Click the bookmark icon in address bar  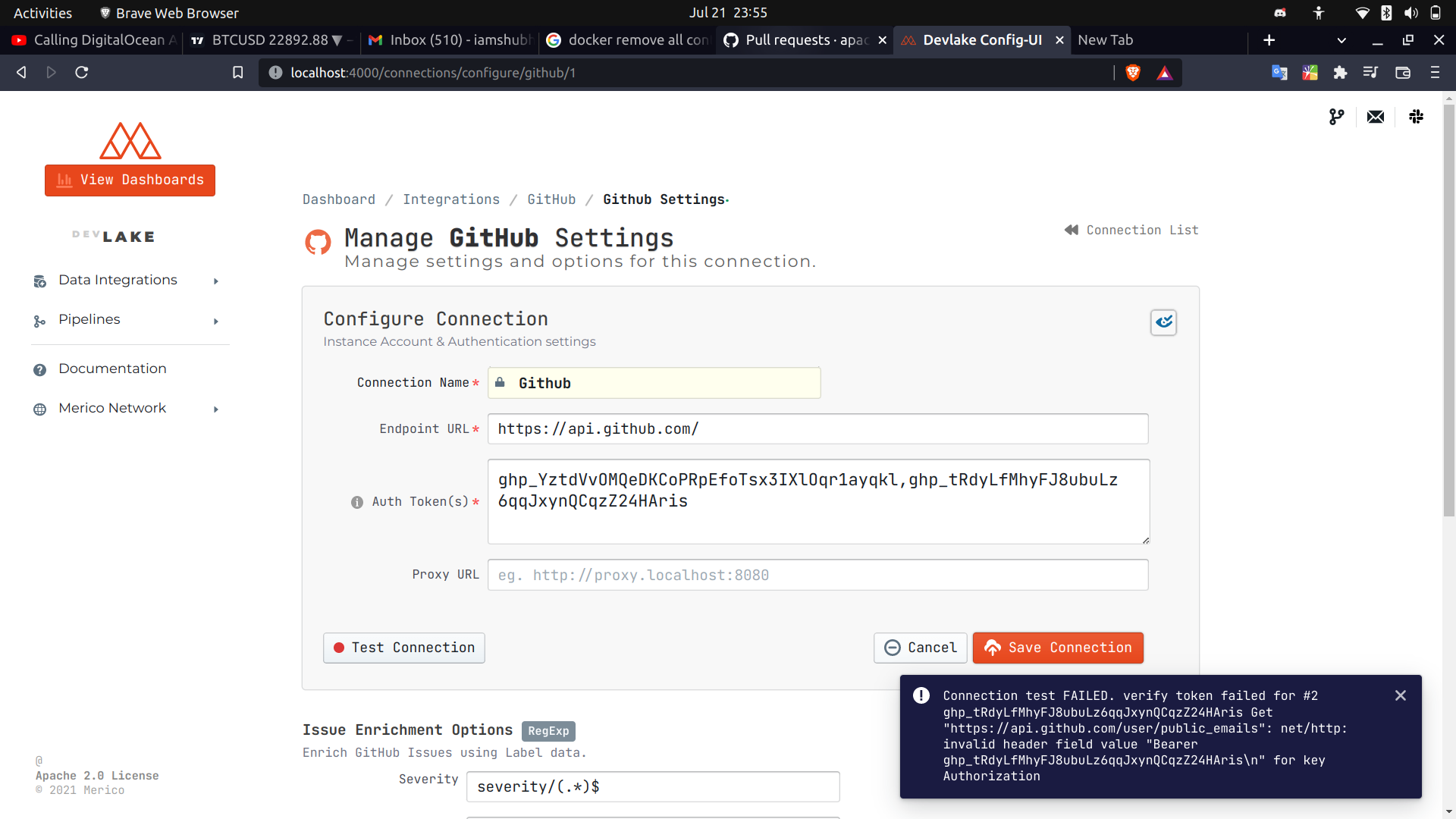point(237,73)
